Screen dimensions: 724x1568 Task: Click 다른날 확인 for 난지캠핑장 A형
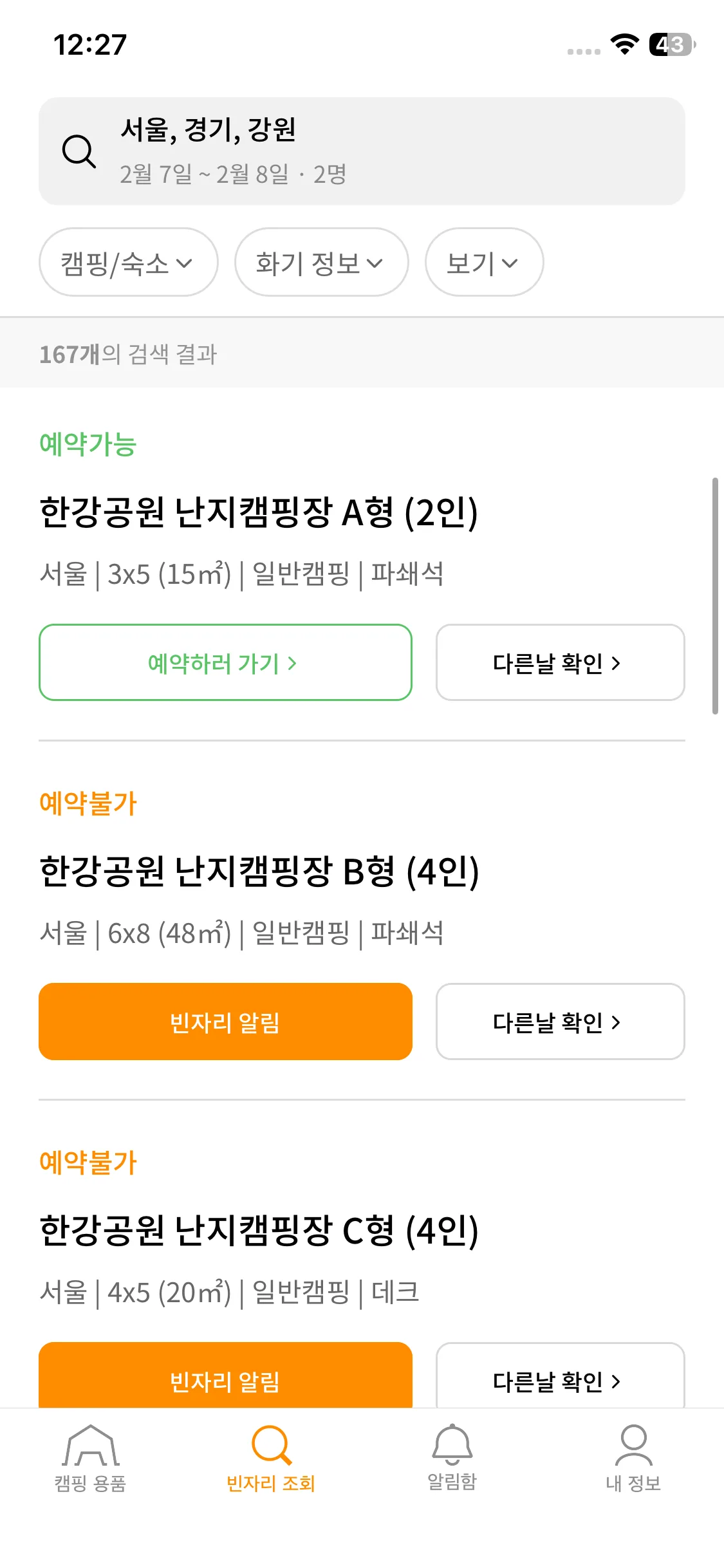pyautogui.click(x=560, y=662)
